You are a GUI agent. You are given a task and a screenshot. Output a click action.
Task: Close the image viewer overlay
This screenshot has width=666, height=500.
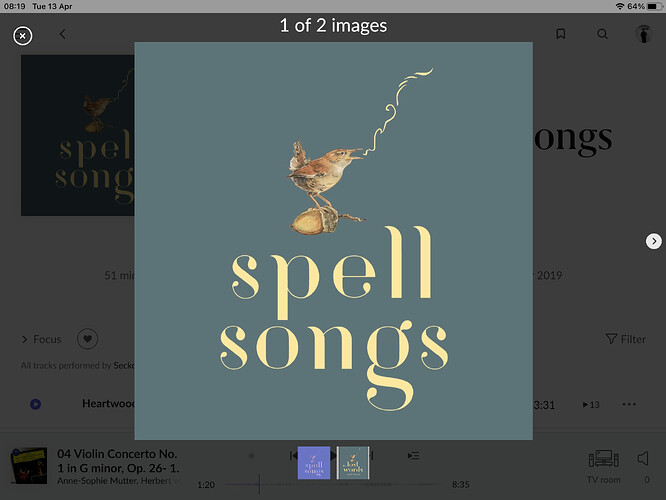23,36
